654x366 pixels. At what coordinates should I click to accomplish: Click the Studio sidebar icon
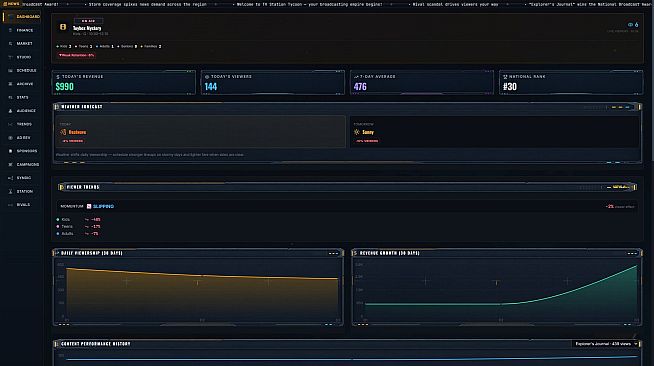[10, 57]
